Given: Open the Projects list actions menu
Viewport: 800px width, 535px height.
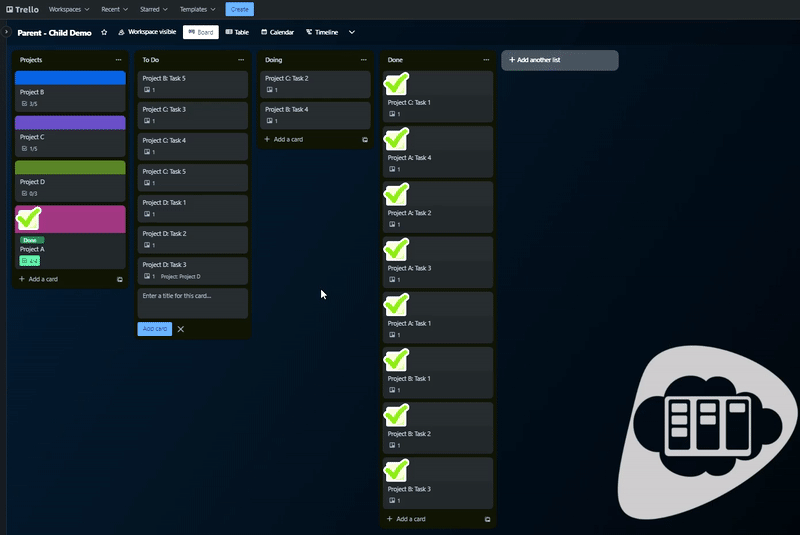Looking at the screenshot, I should click(x=118, y=60).
